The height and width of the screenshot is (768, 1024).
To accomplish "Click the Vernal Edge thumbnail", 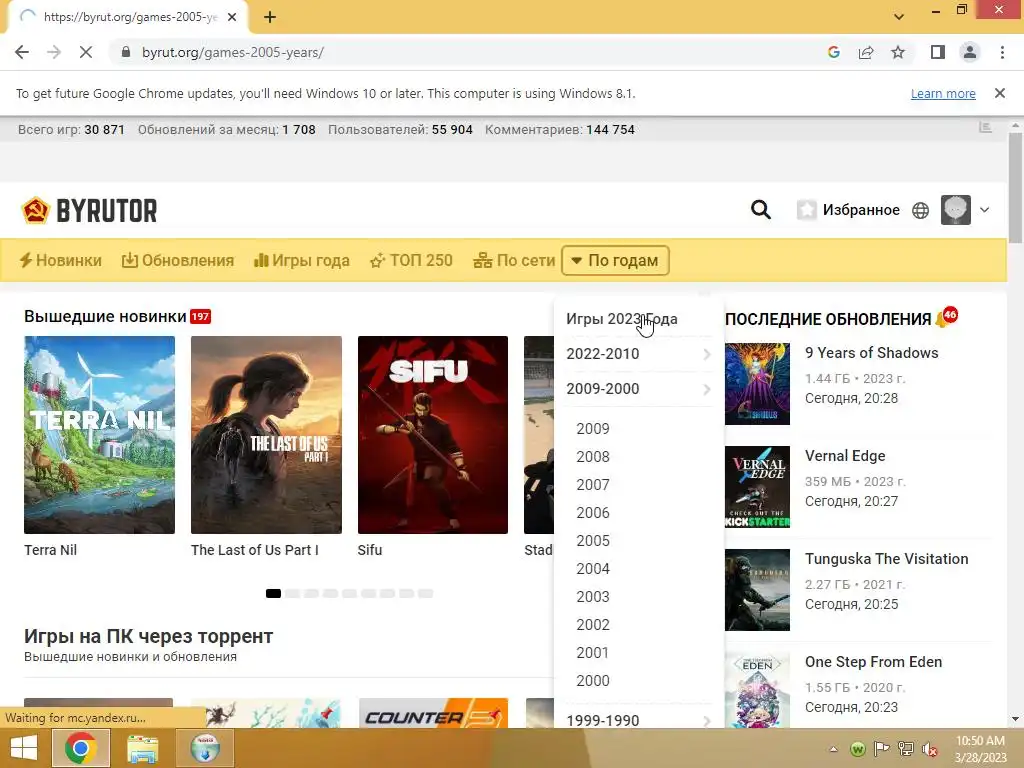I will click(758, 487).
